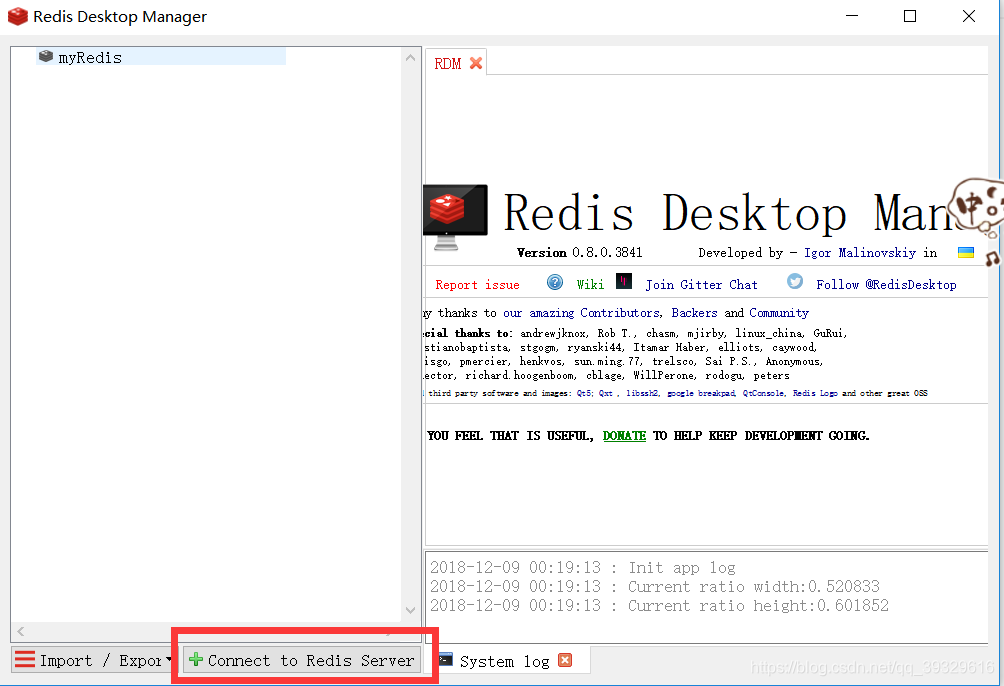Open the QtConsole link

tap(763, 393)
